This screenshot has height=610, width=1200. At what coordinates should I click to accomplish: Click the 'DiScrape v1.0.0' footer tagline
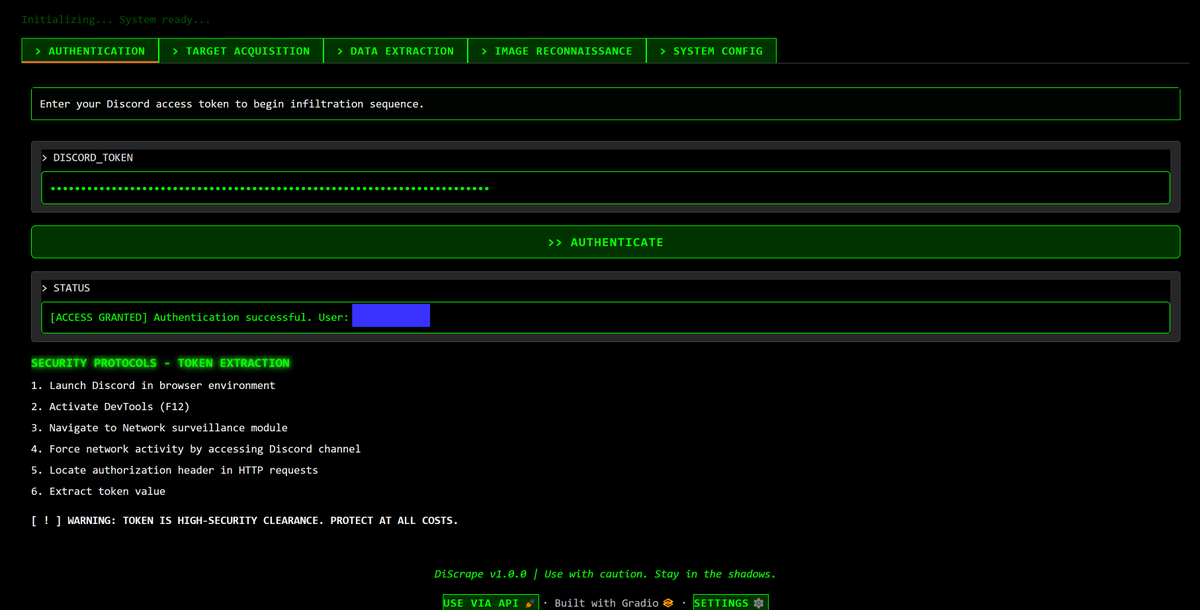tap(605, 574)
